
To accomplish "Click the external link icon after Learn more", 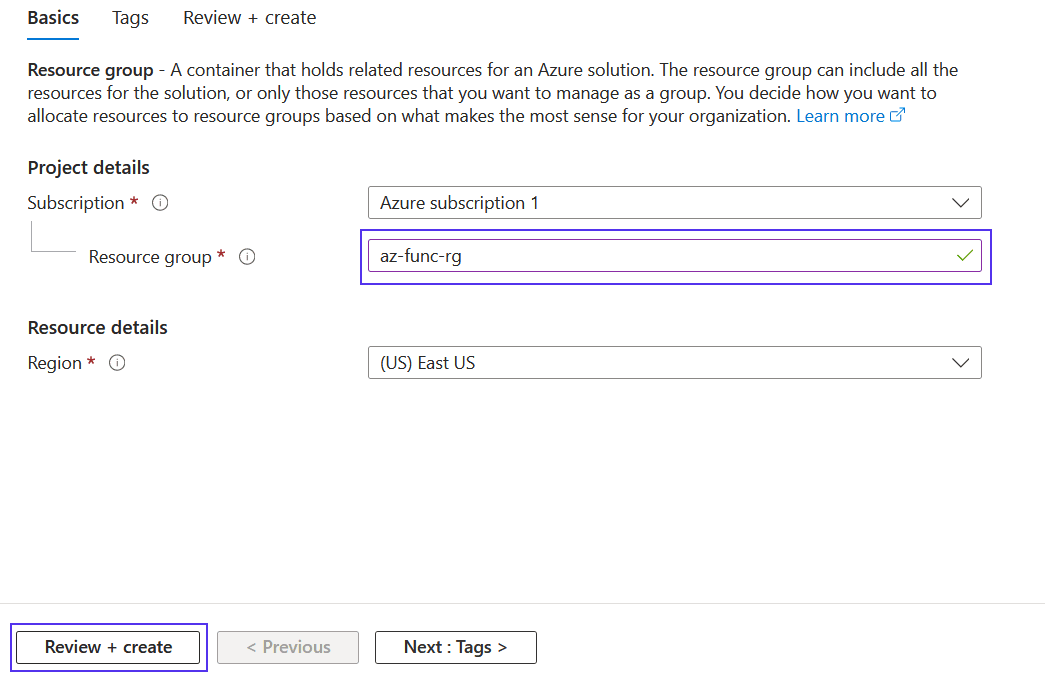I will click(897, 115).
